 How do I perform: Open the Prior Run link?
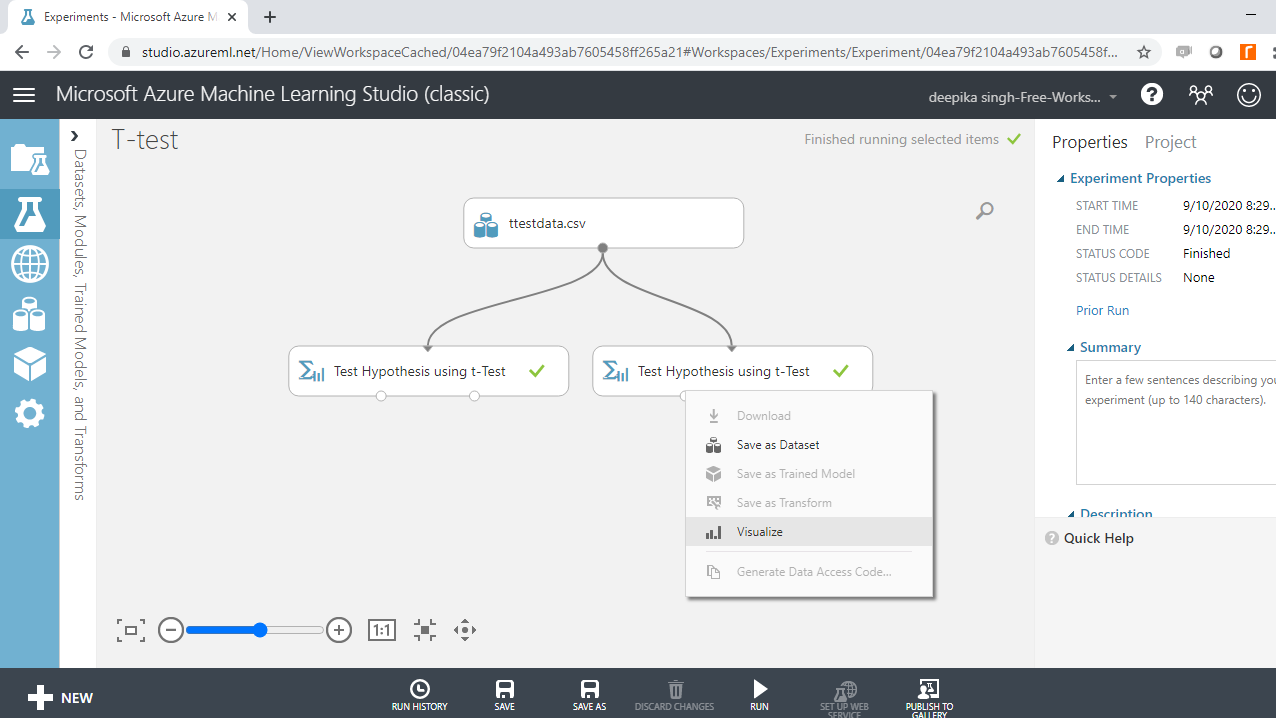(1102, 311)
